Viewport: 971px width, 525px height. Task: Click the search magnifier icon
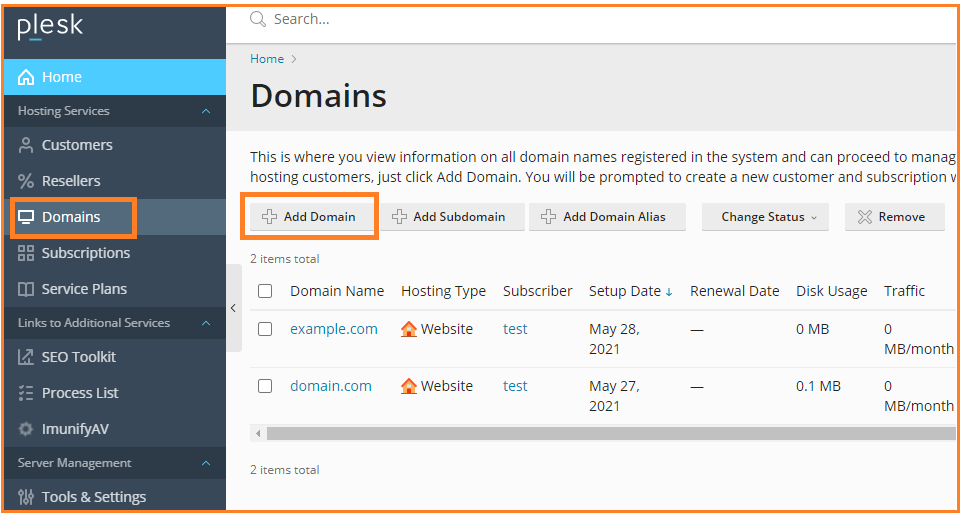click(258, 19)
